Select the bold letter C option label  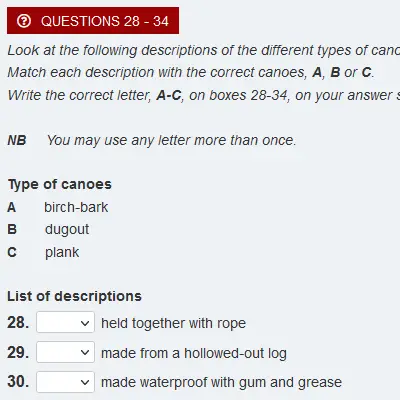[x=12, y=252]
